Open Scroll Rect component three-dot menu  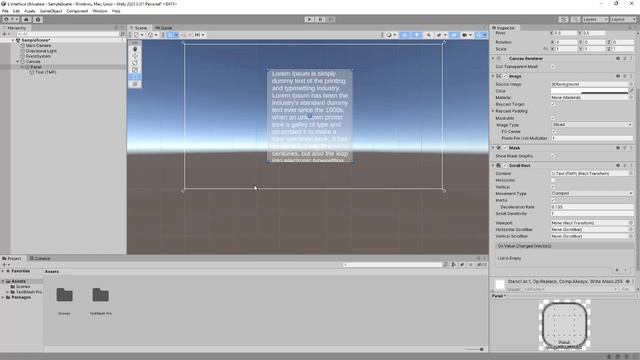[631, 165]
